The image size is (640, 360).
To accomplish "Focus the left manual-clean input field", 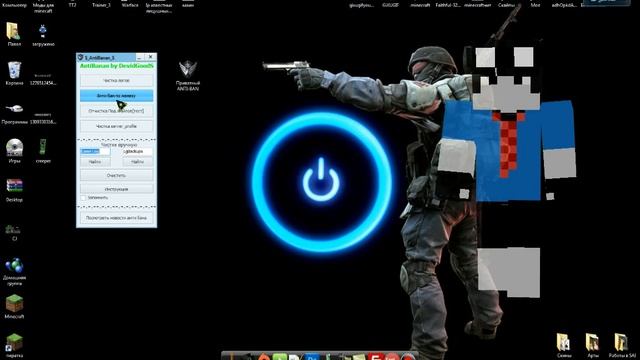I will [x=95, y=151].
